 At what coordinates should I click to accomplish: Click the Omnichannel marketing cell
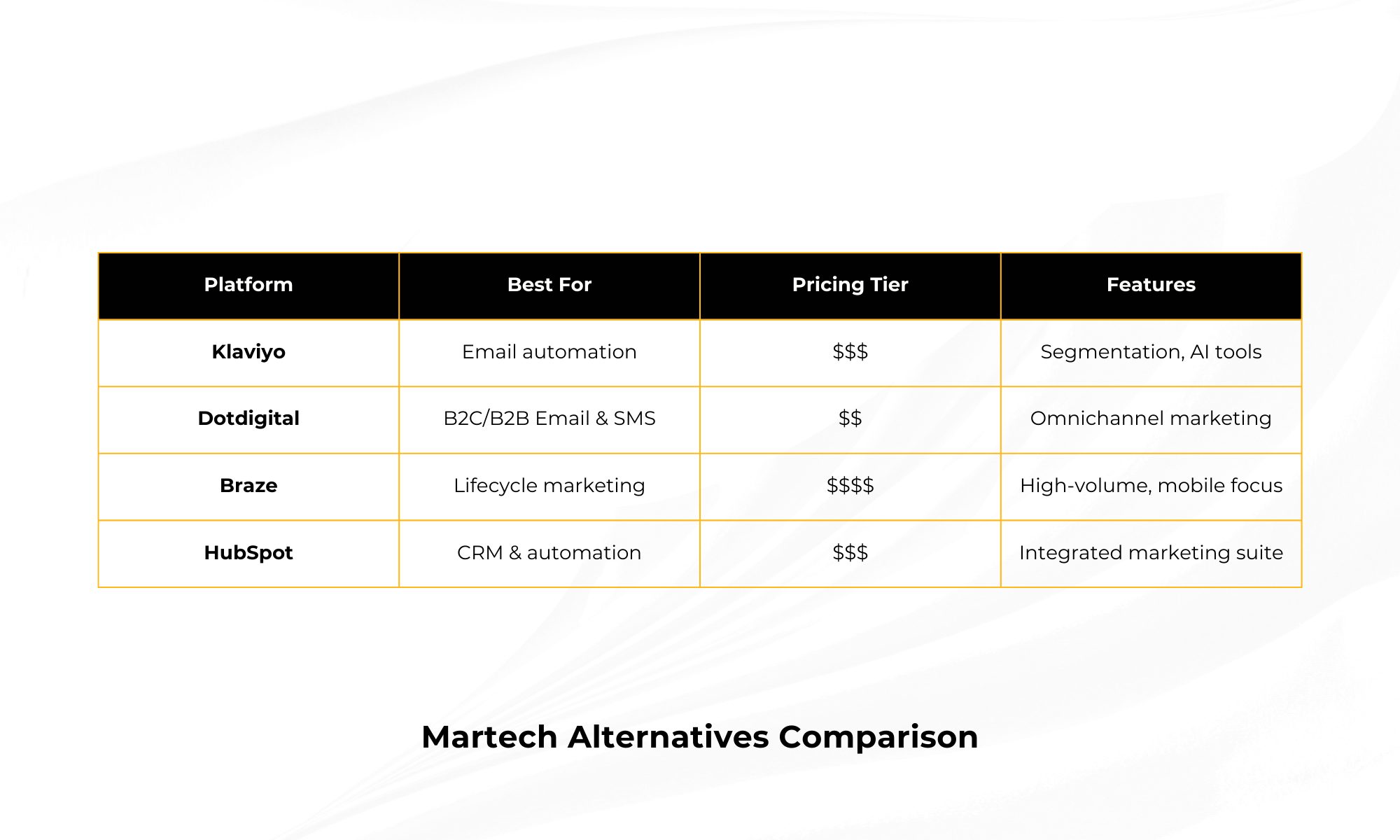point(1151,419)
